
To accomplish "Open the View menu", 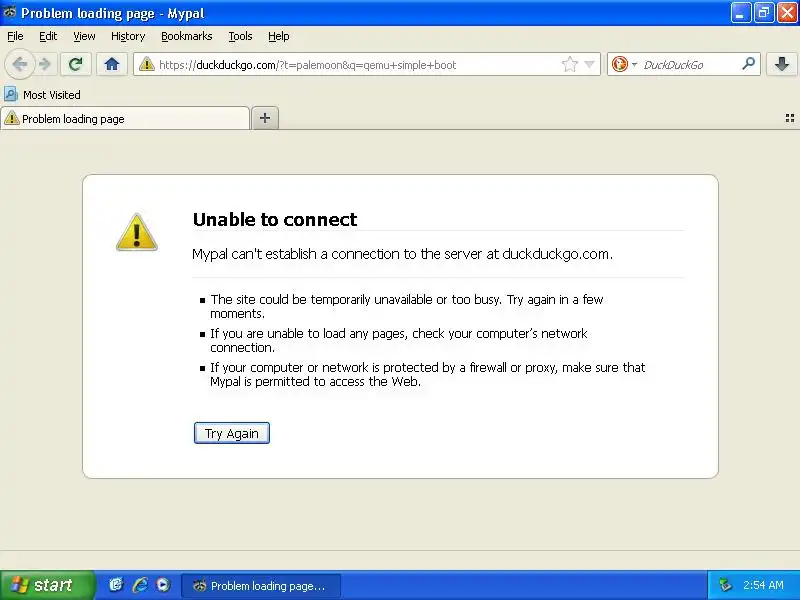I will 84,36.
